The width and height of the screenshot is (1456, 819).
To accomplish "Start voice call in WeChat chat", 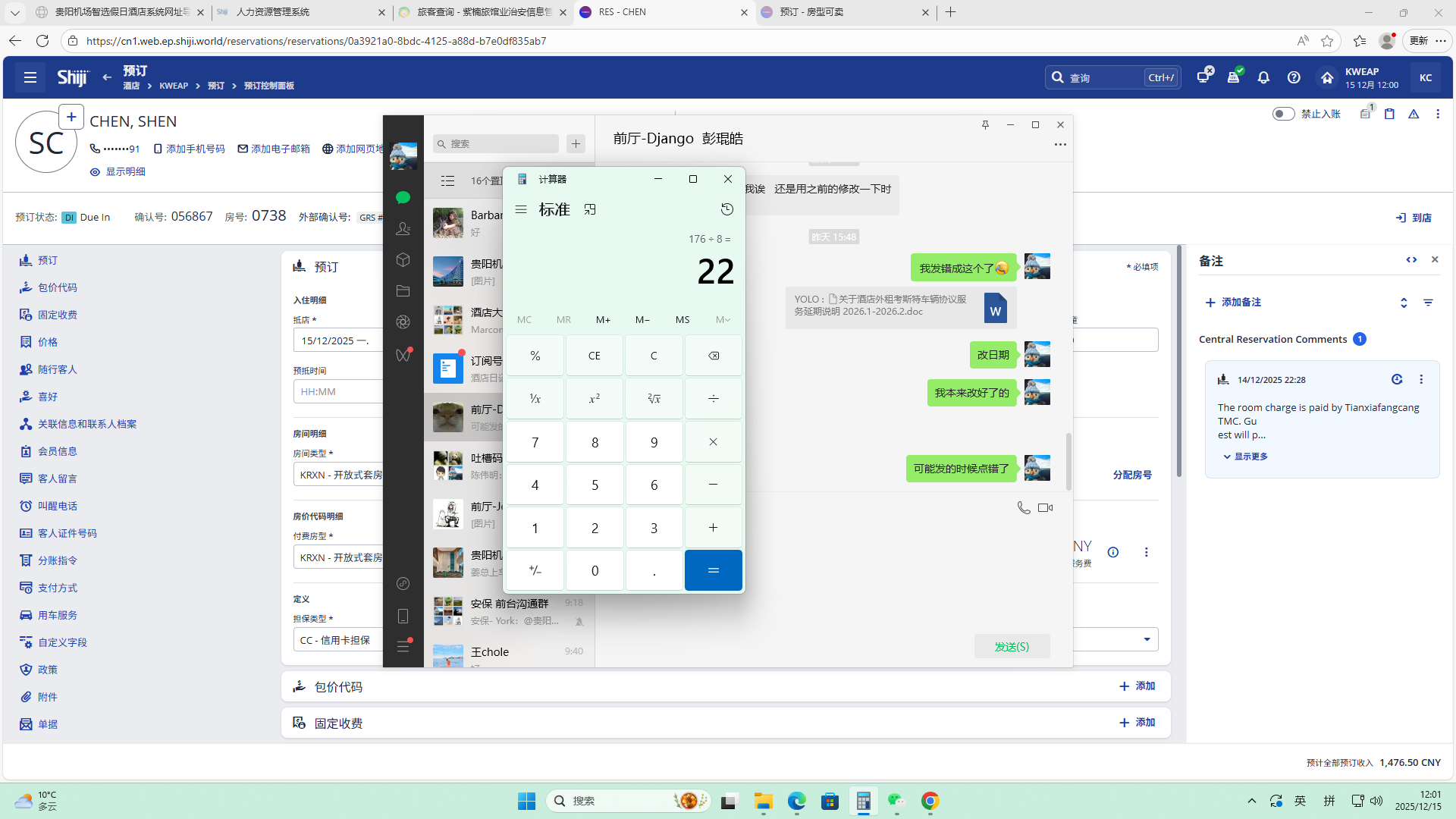I will tap(1024, 508).
